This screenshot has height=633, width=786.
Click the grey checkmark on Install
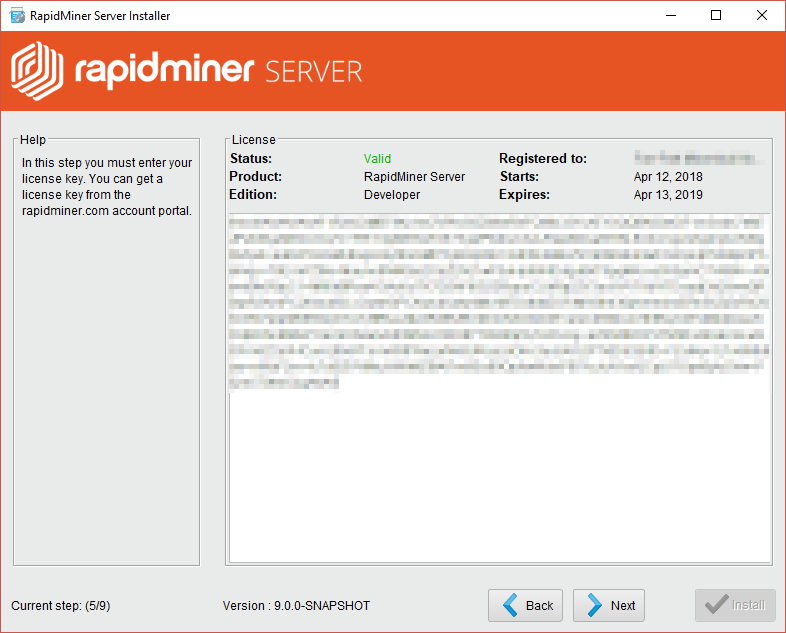[715, 605]
